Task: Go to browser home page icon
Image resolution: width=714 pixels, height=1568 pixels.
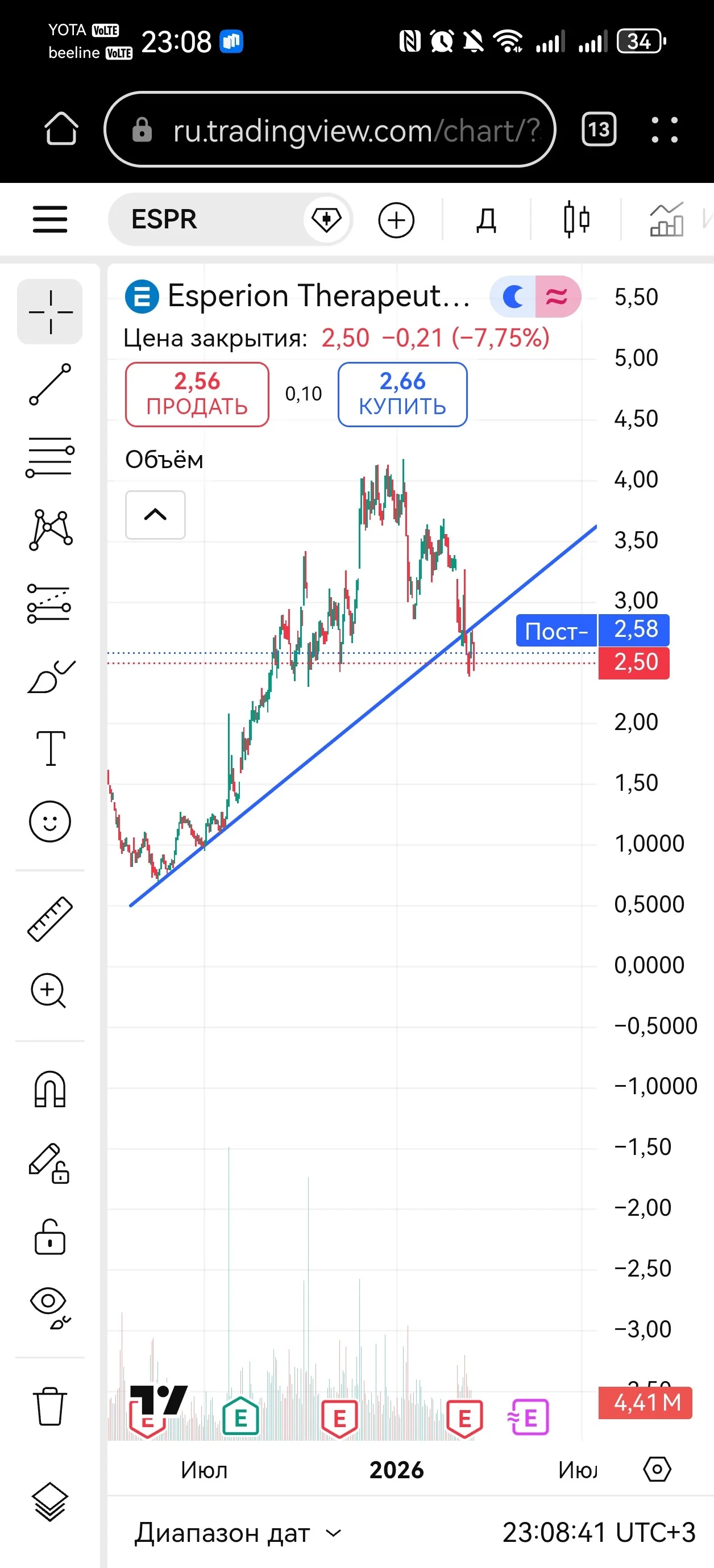Action: coord(61,128)
